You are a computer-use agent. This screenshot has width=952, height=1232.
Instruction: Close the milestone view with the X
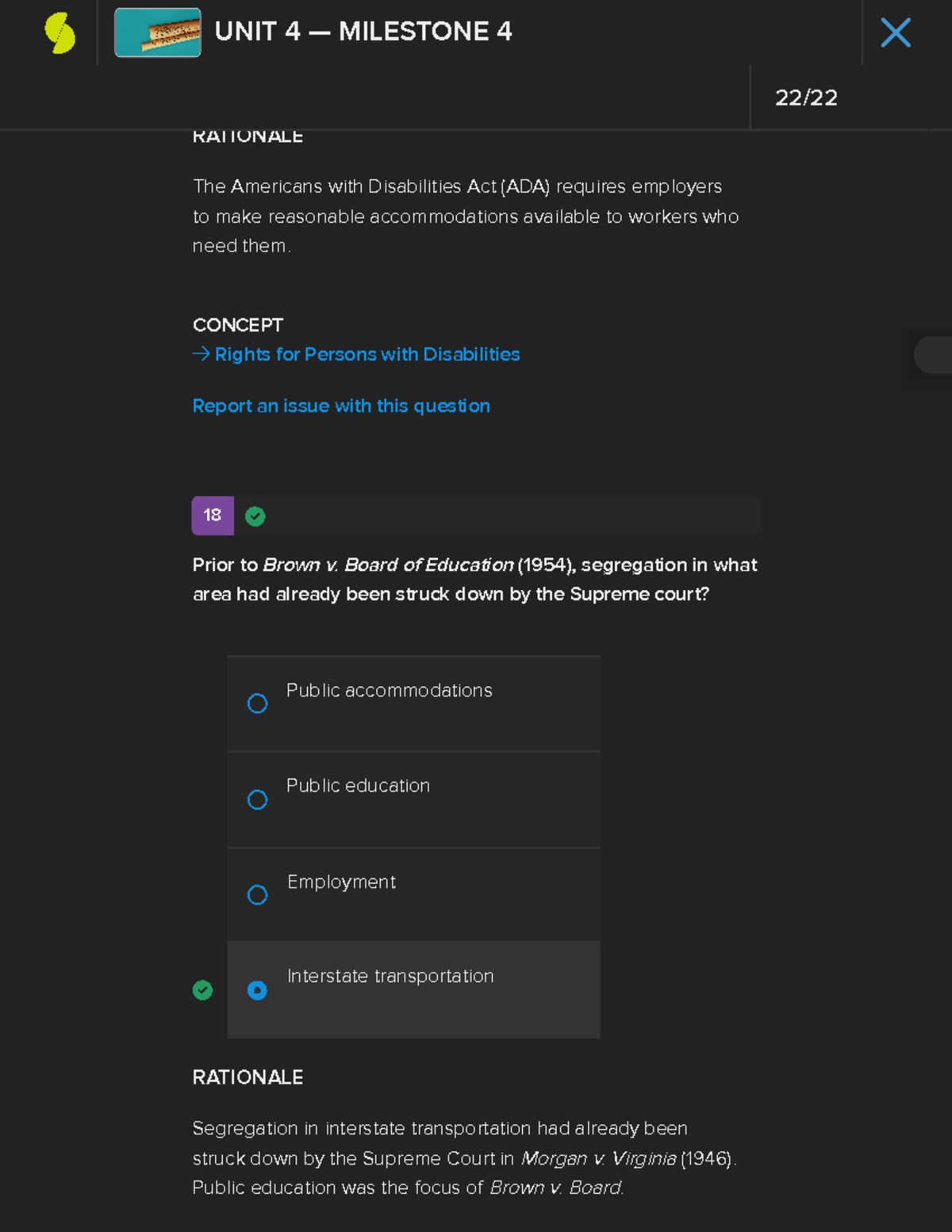tap(896, 33)
